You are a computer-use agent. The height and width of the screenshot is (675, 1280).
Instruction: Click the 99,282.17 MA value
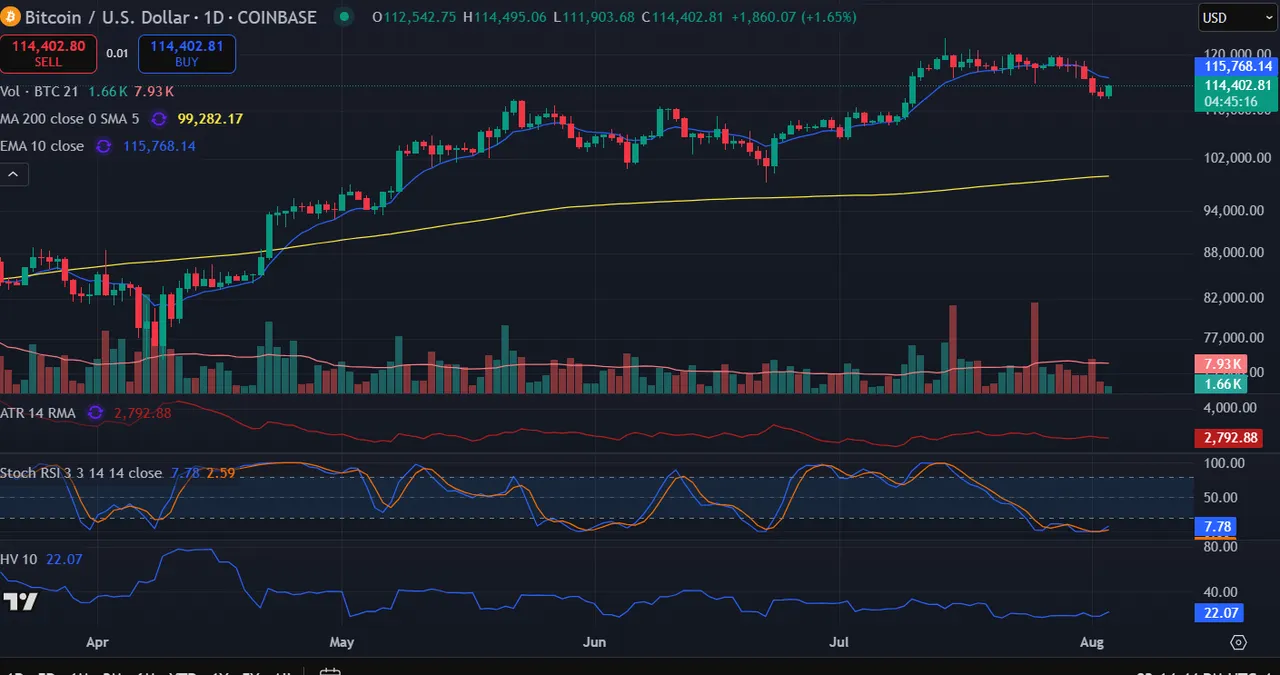pos(210,118)
